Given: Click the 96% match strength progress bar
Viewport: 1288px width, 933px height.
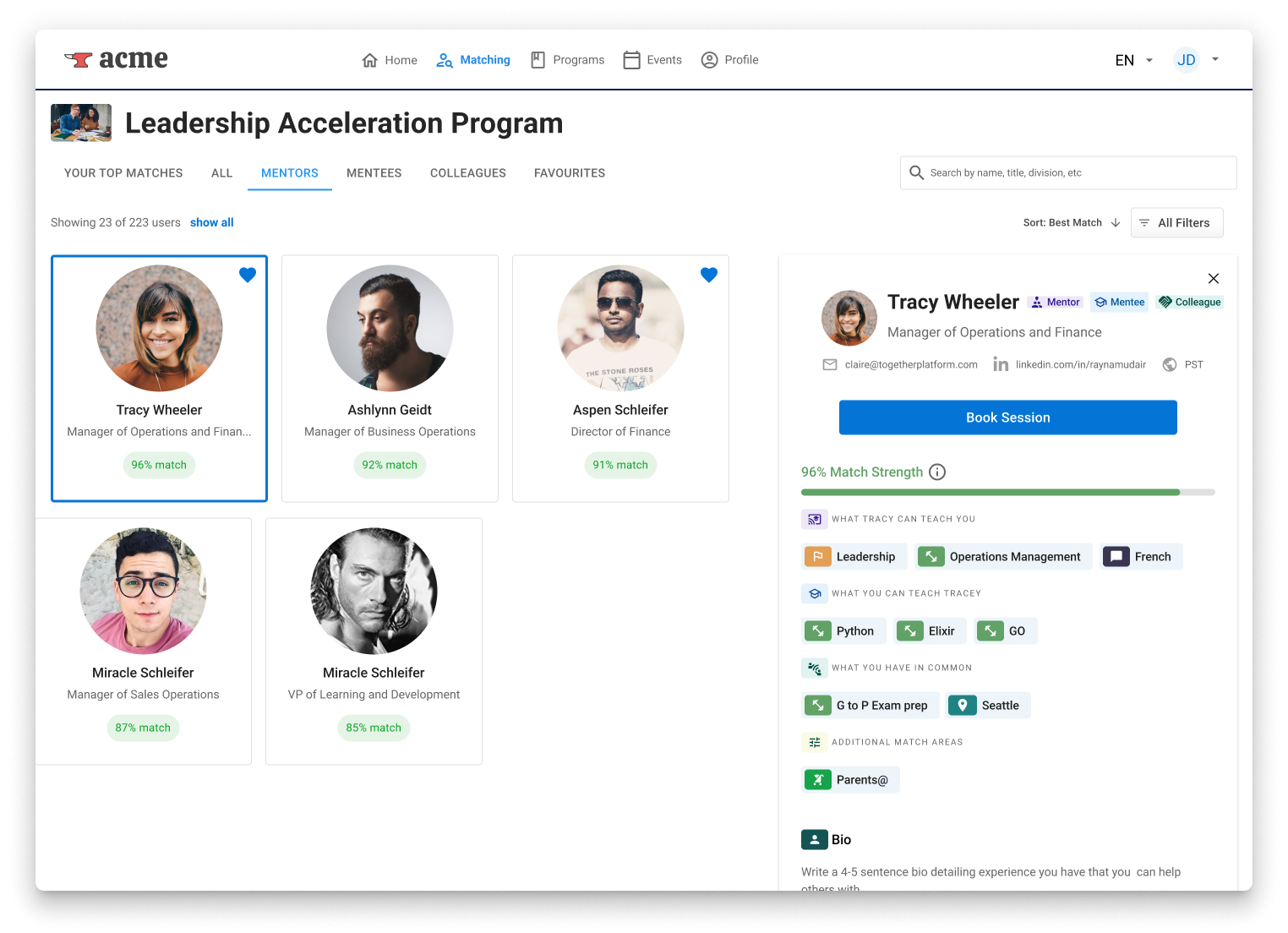Looking at the screenshot, I should click(1007, 492).
